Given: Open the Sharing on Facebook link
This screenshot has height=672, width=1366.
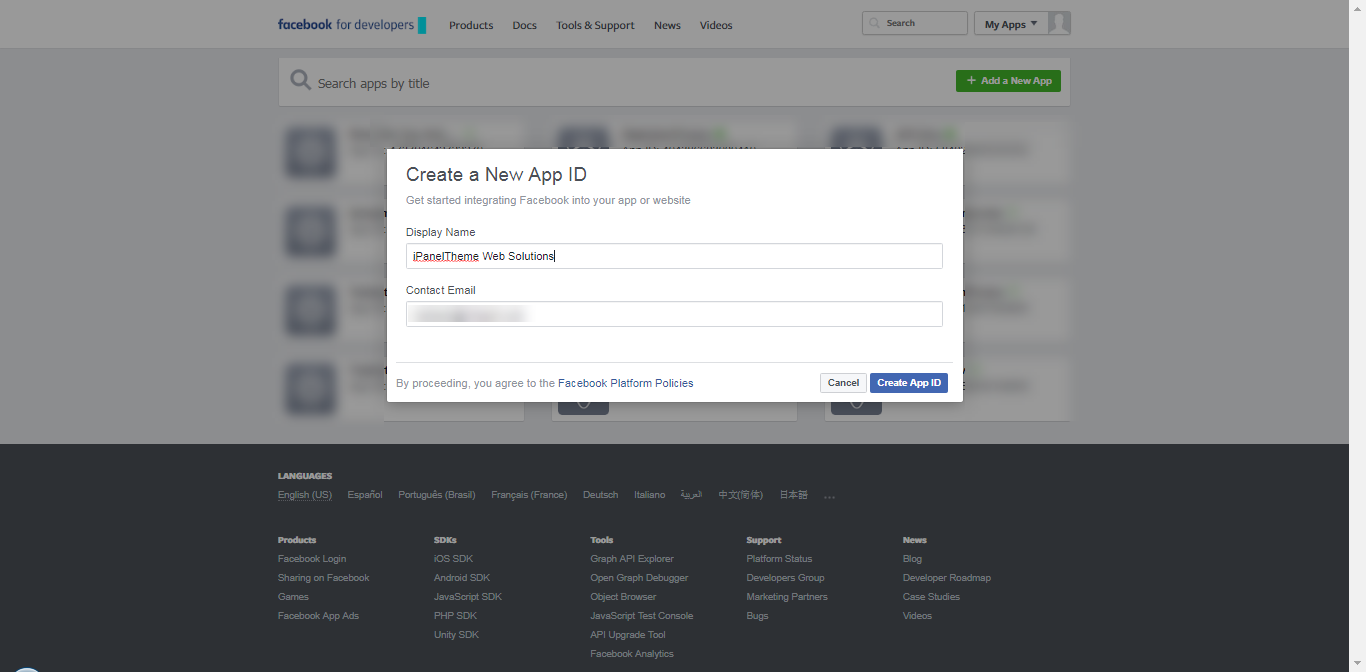Looking at the screenshot, I should [x=324, y=578].
